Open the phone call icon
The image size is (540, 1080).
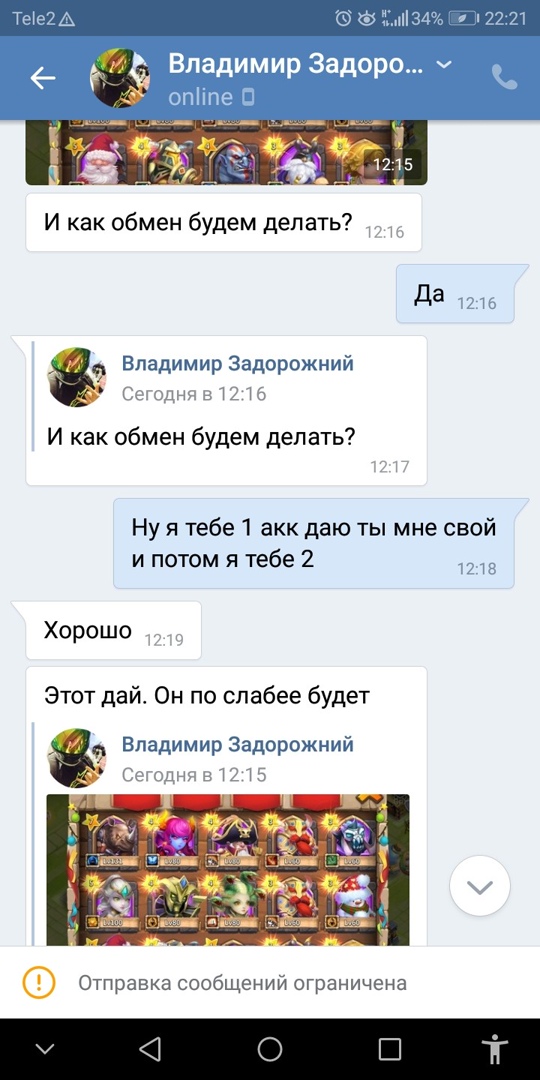[504, 77]
